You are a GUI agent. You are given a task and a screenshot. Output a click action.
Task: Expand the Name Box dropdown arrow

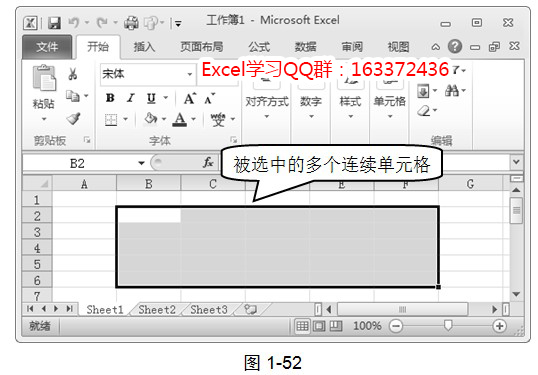click(x=141, y=163)
